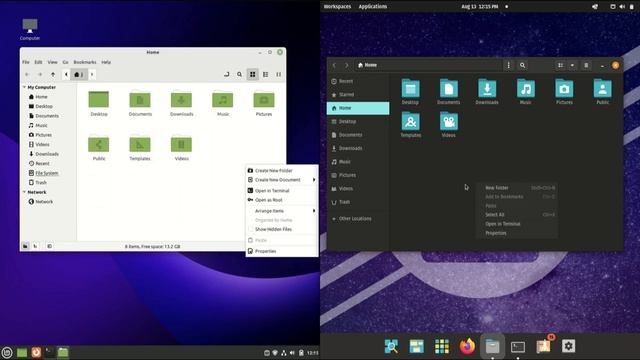Choose Properties in Nemo context menu
The height and width of the screenshot is (360, 640).
click(282, 251)
